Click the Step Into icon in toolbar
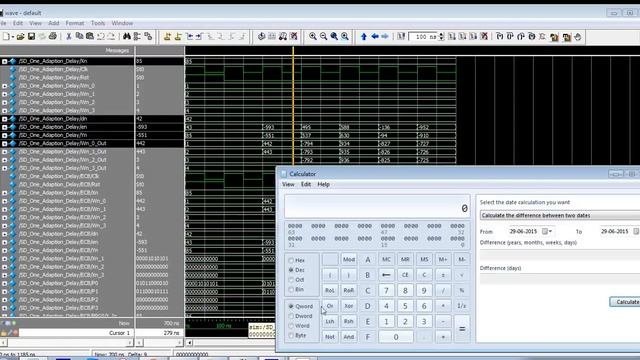The image size is (640, 360). pos(500,37)
